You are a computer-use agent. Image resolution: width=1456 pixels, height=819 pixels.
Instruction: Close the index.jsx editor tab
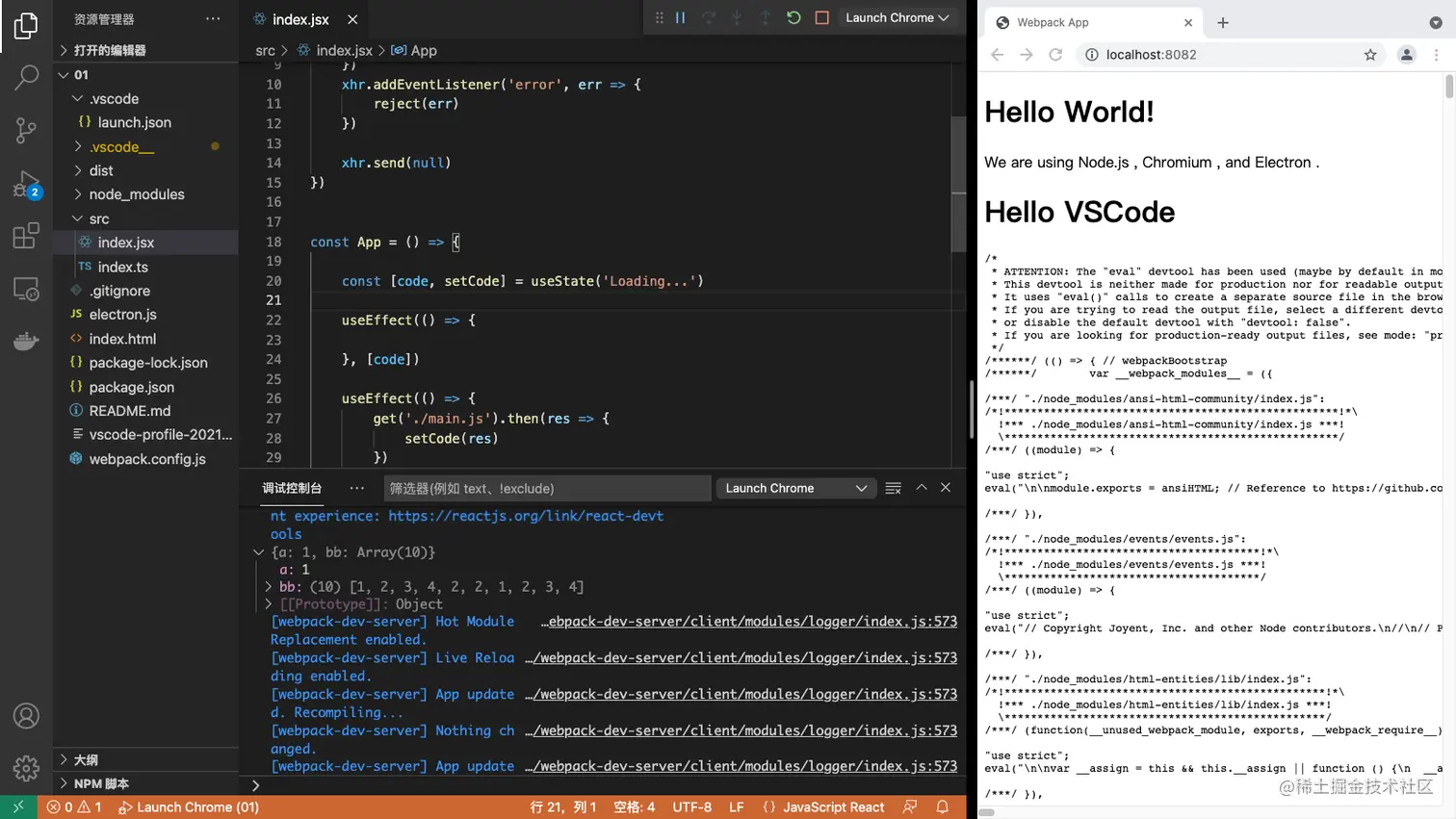coord(352,19)
